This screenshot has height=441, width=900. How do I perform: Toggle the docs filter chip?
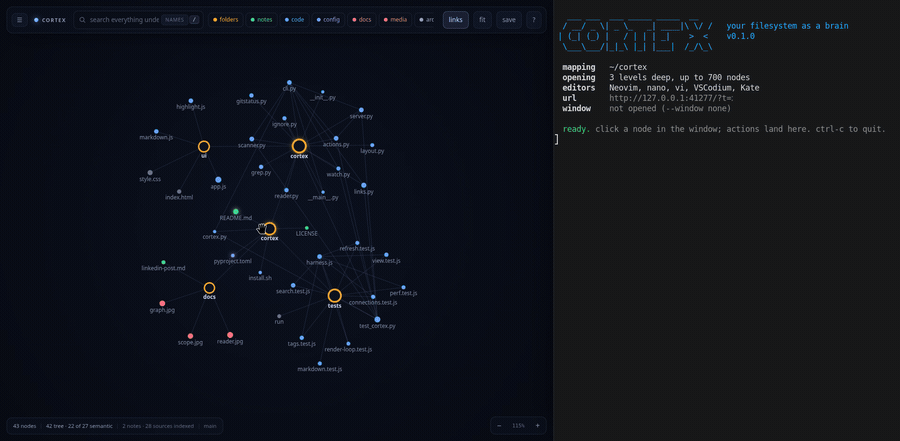362,20
